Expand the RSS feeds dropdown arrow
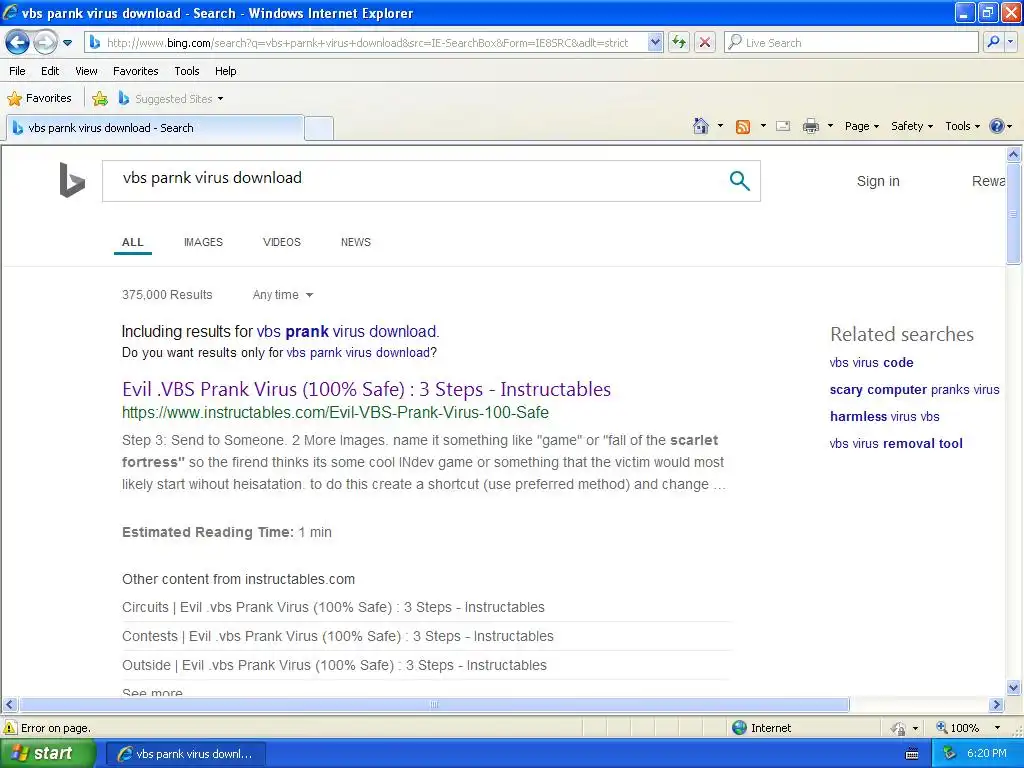 click(763, 126)
